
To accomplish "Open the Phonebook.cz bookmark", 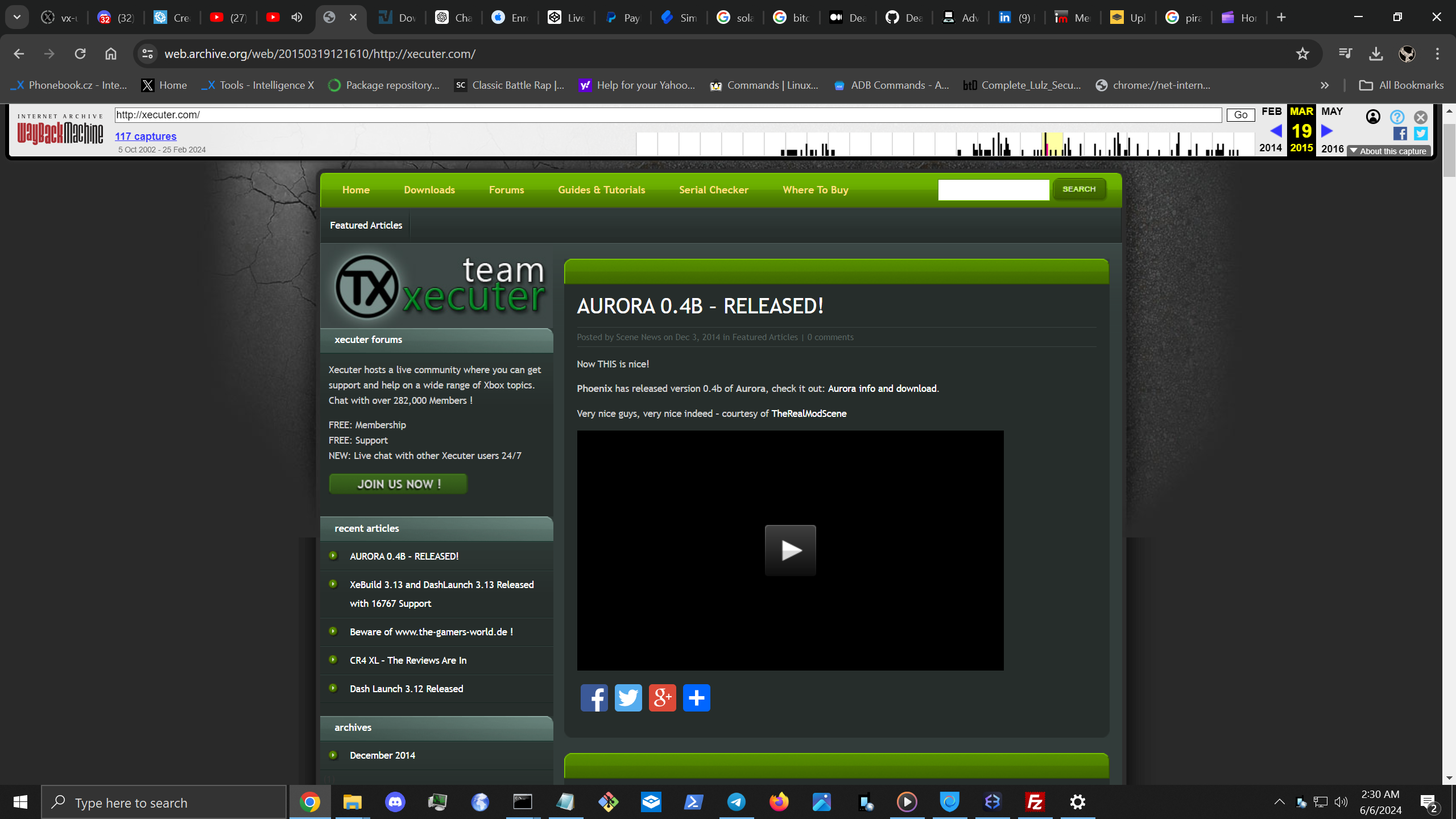I will (x=69, y=85).
